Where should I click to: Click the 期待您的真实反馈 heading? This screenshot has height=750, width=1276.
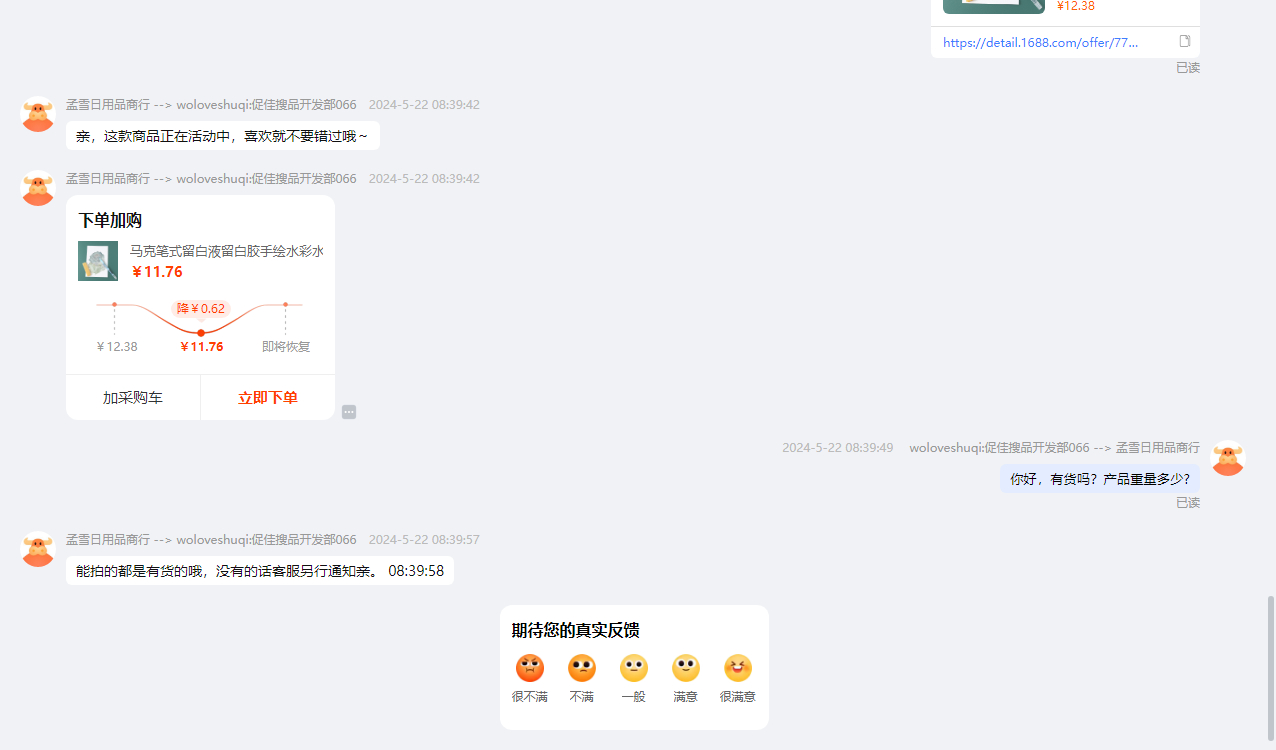[576, 631]
